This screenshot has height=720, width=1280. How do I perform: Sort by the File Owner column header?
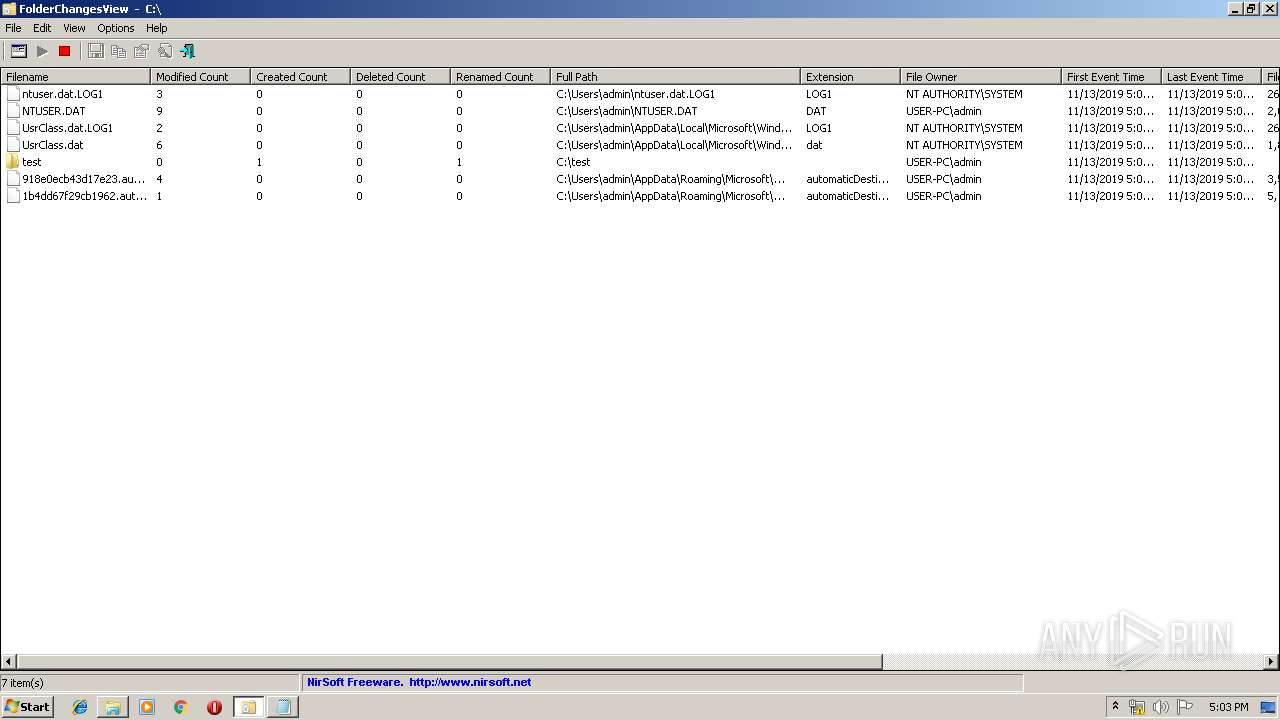(x=980, y=76)
